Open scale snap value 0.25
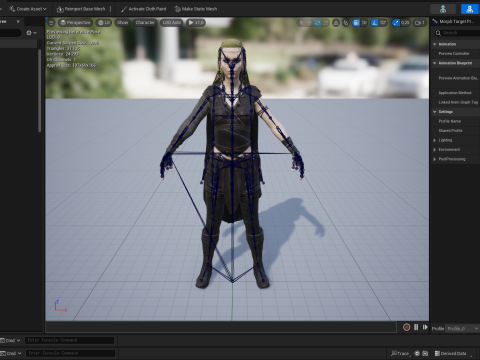The image size is (480, 360). point(405,23)
